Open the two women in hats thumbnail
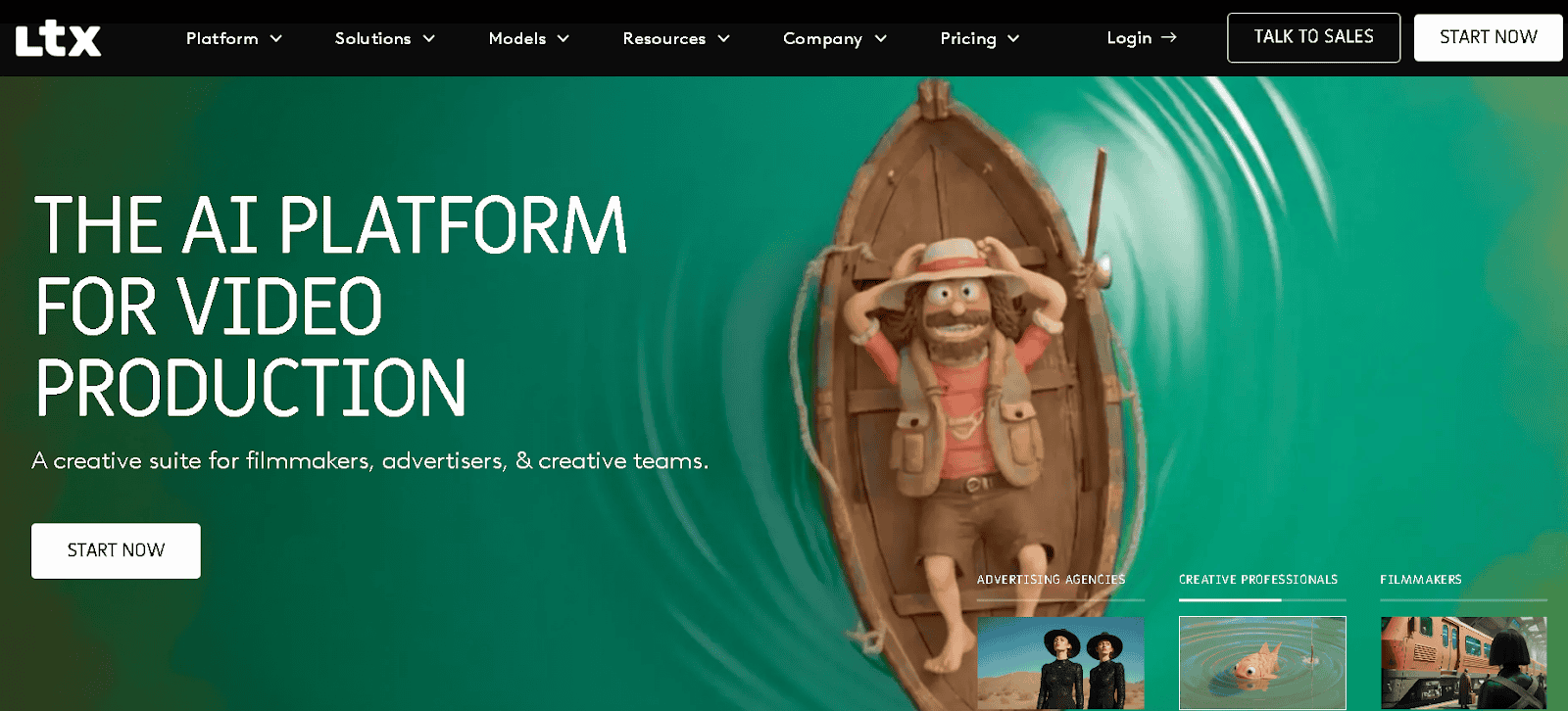 (x=1060, y=662)
